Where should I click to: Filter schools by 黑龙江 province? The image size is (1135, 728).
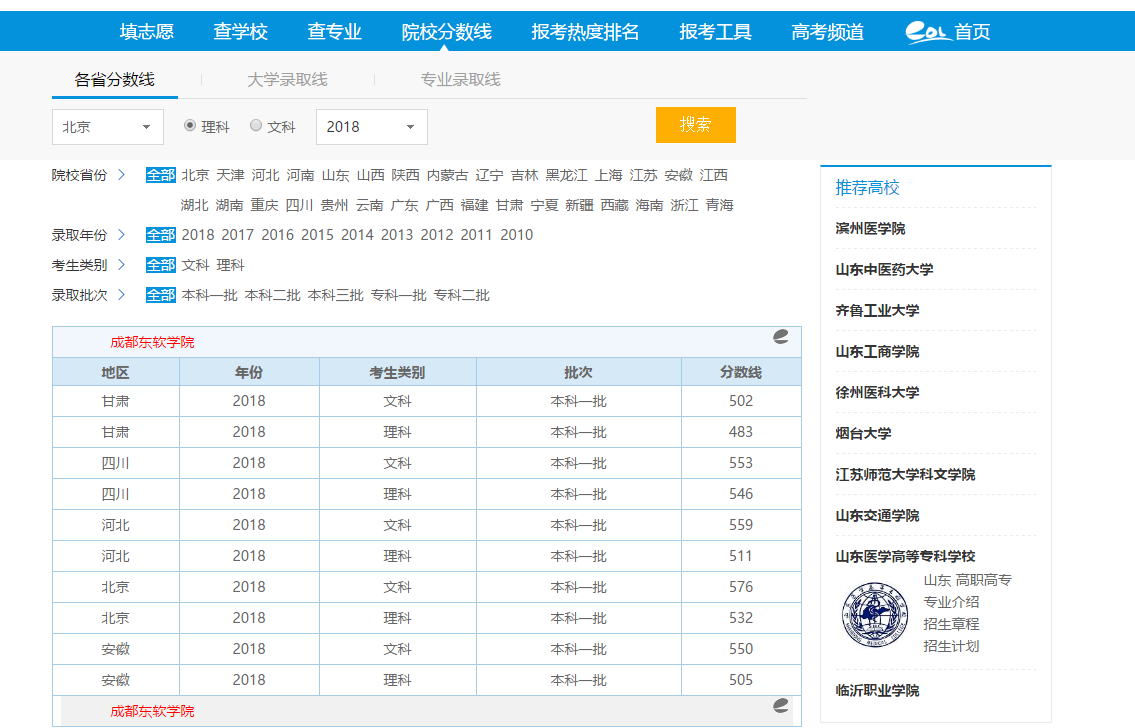[566, 175]
